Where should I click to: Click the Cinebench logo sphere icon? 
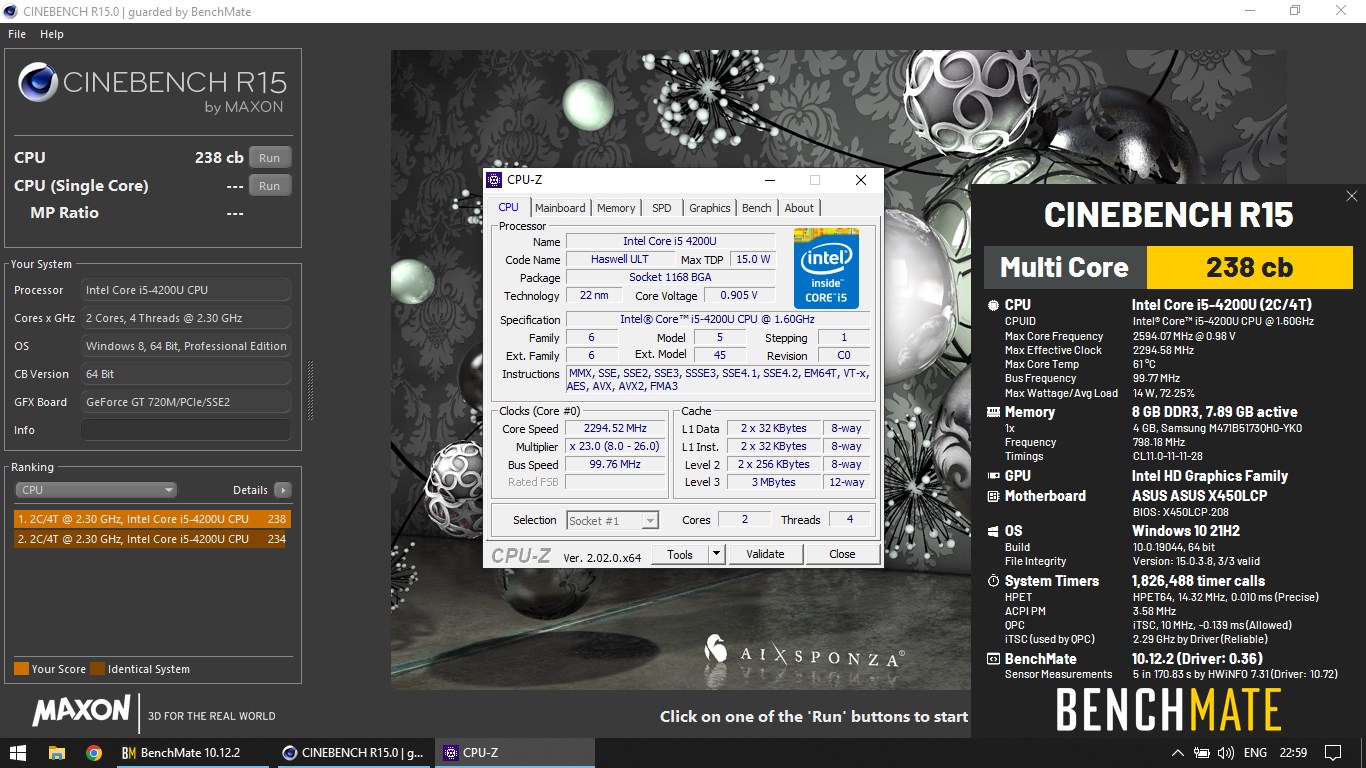click(x=37, y=82)
